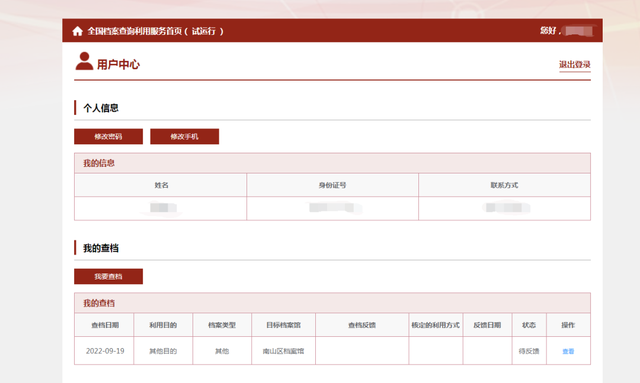
Task: Open 查看 link for 2022-09-19 record
Action: coord(568,351)
